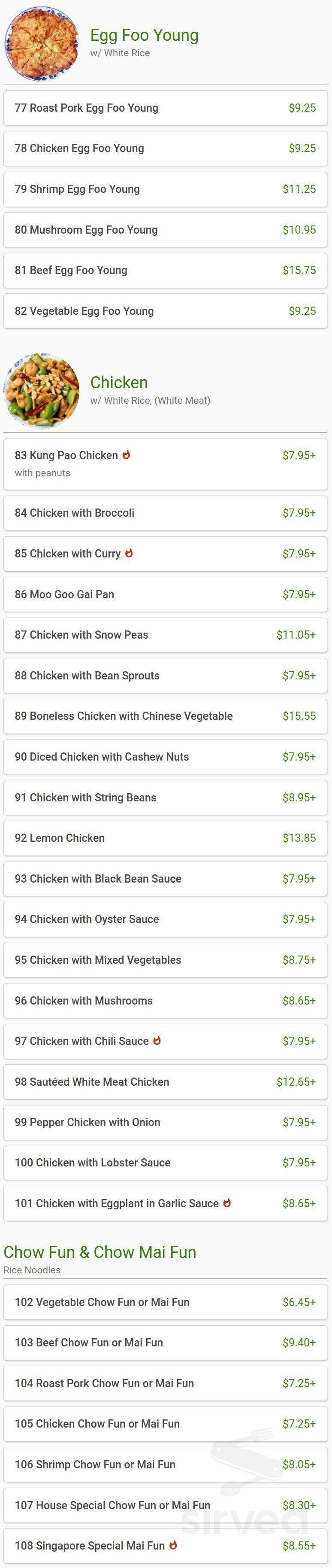Select the Moo Goo Gai Pan row
Viewport: 332px width, 1568px height.
coord(166,595)
